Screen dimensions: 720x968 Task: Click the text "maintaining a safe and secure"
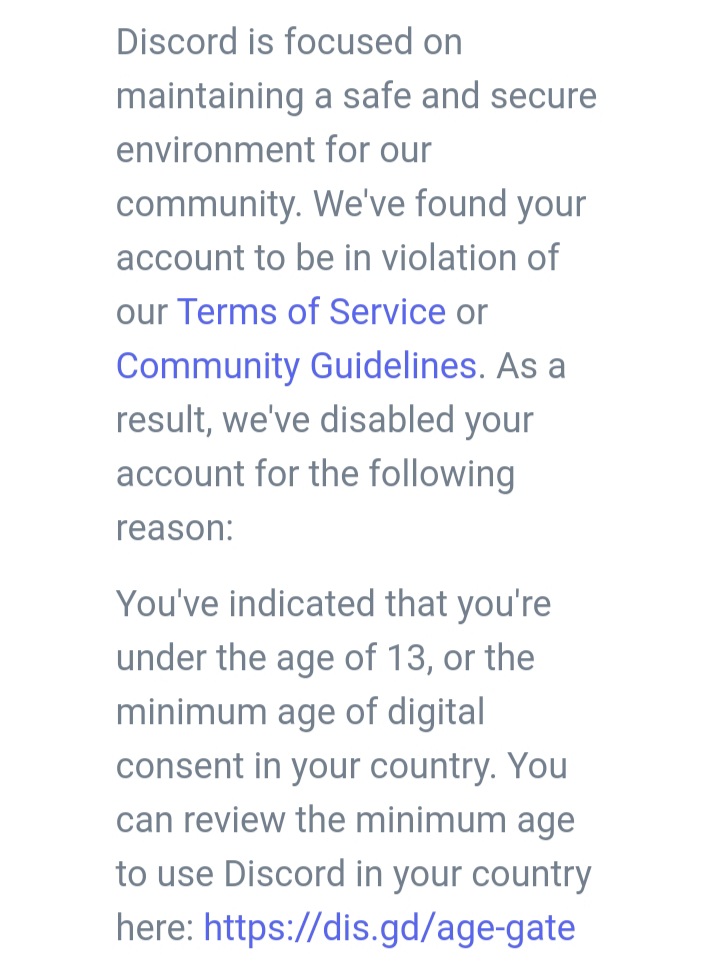click(x=356, y=96)
